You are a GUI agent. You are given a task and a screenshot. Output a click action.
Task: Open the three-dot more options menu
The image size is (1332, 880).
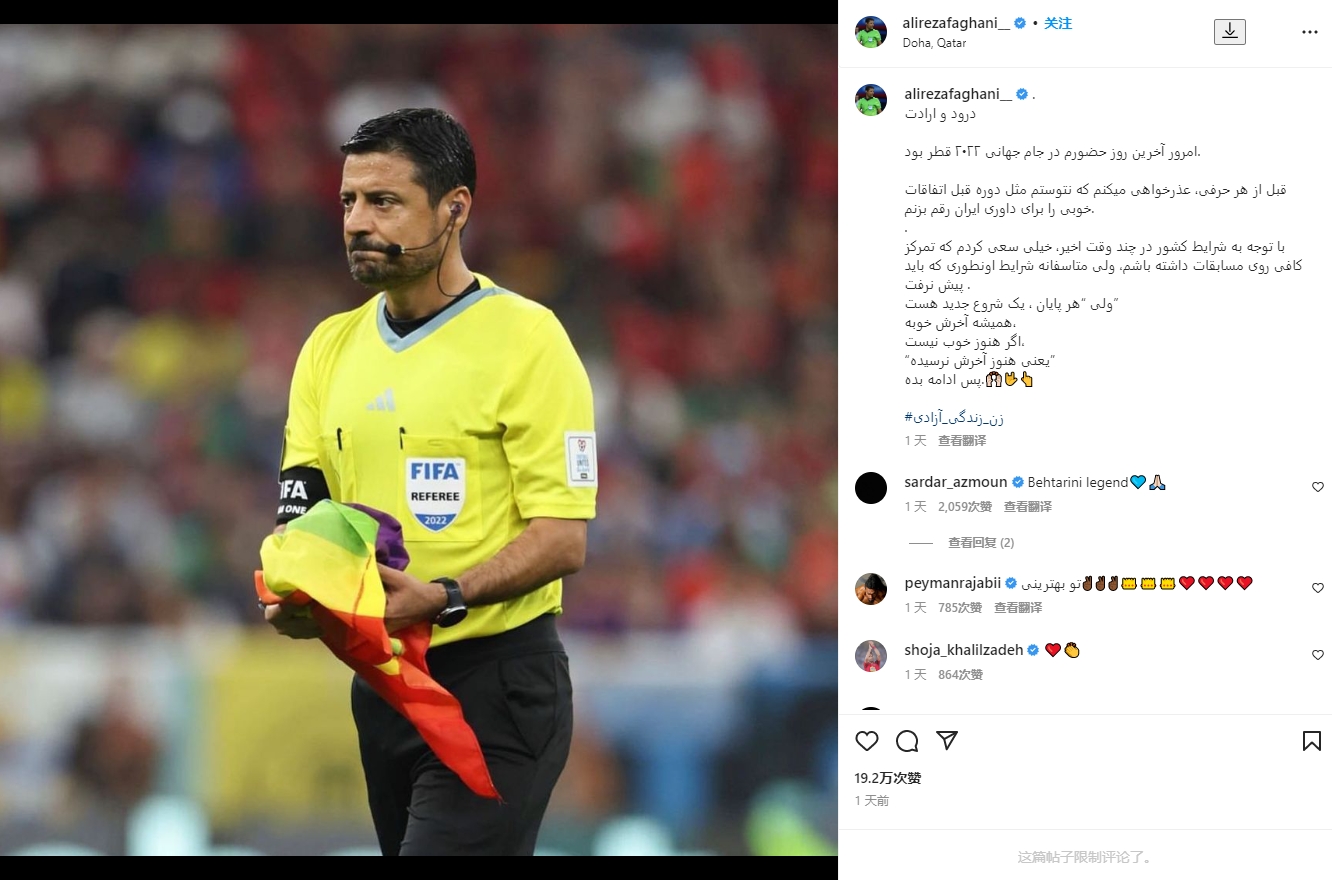1310,32
